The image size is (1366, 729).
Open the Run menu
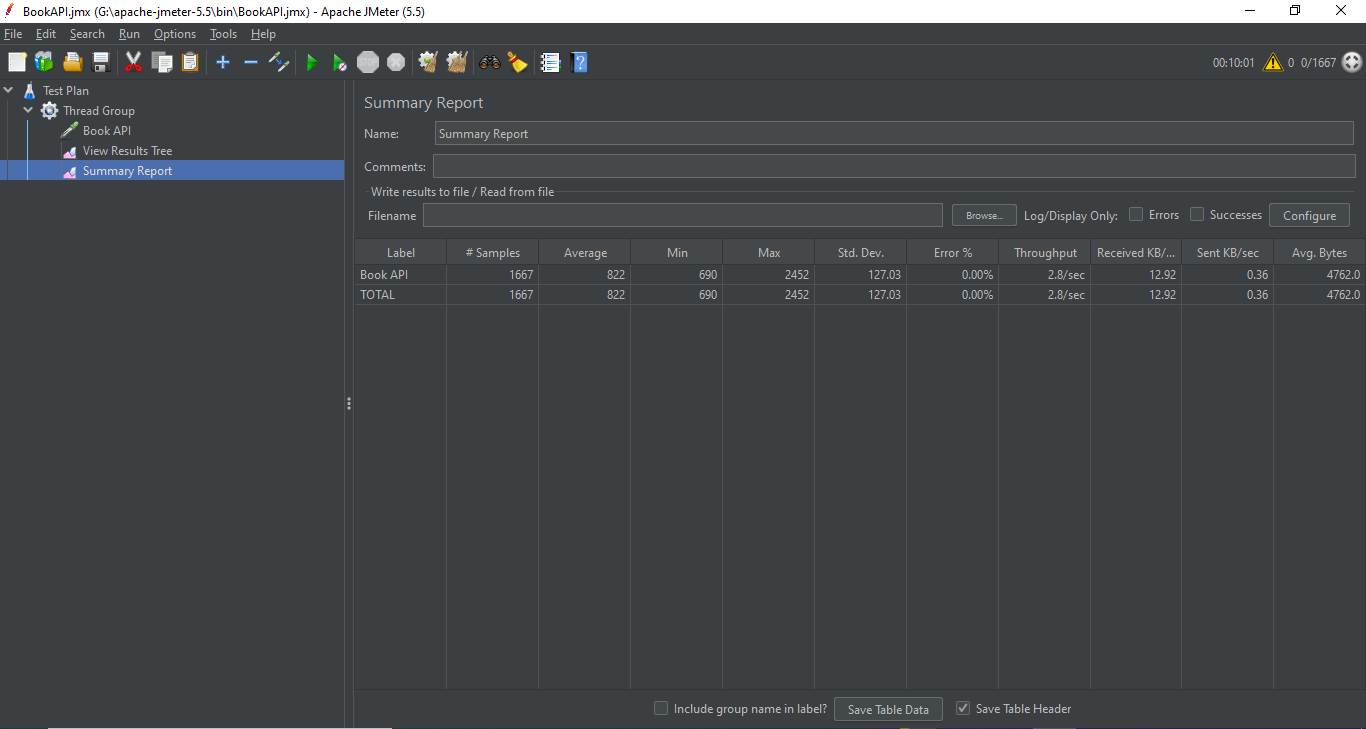pyautogui.click(x=129, y=33)
